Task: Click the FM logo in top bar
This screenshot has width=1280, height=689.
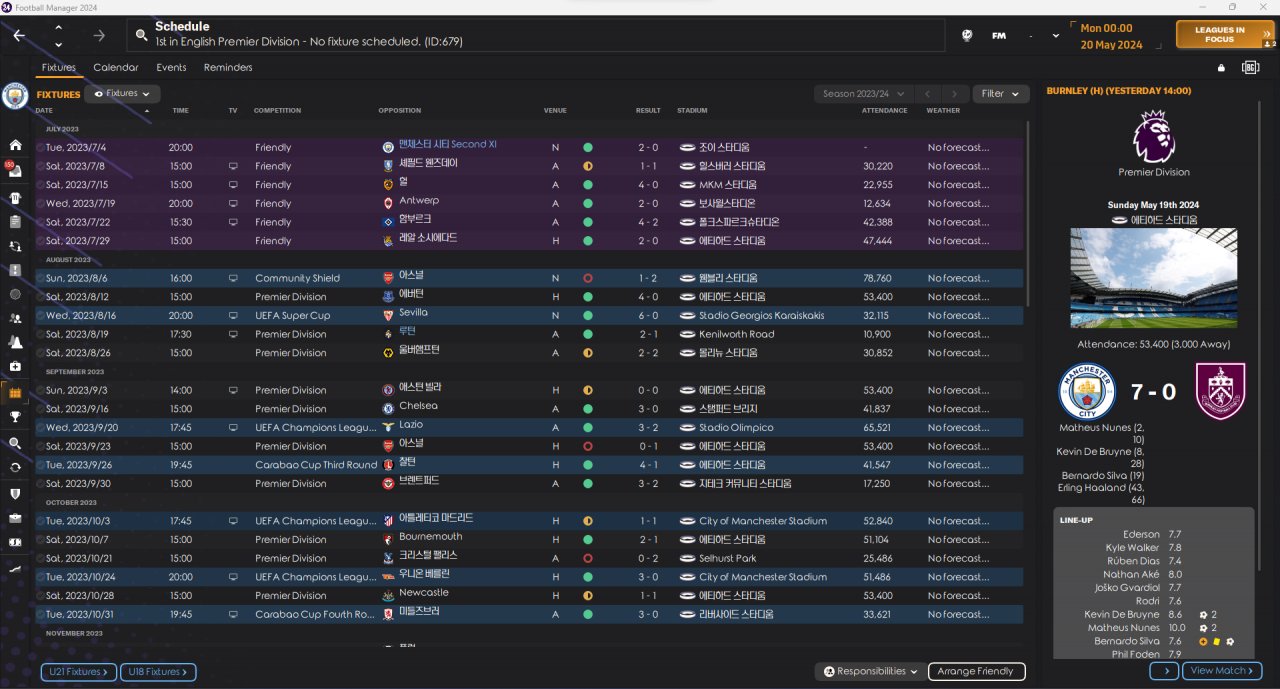Action: point(998,36)
